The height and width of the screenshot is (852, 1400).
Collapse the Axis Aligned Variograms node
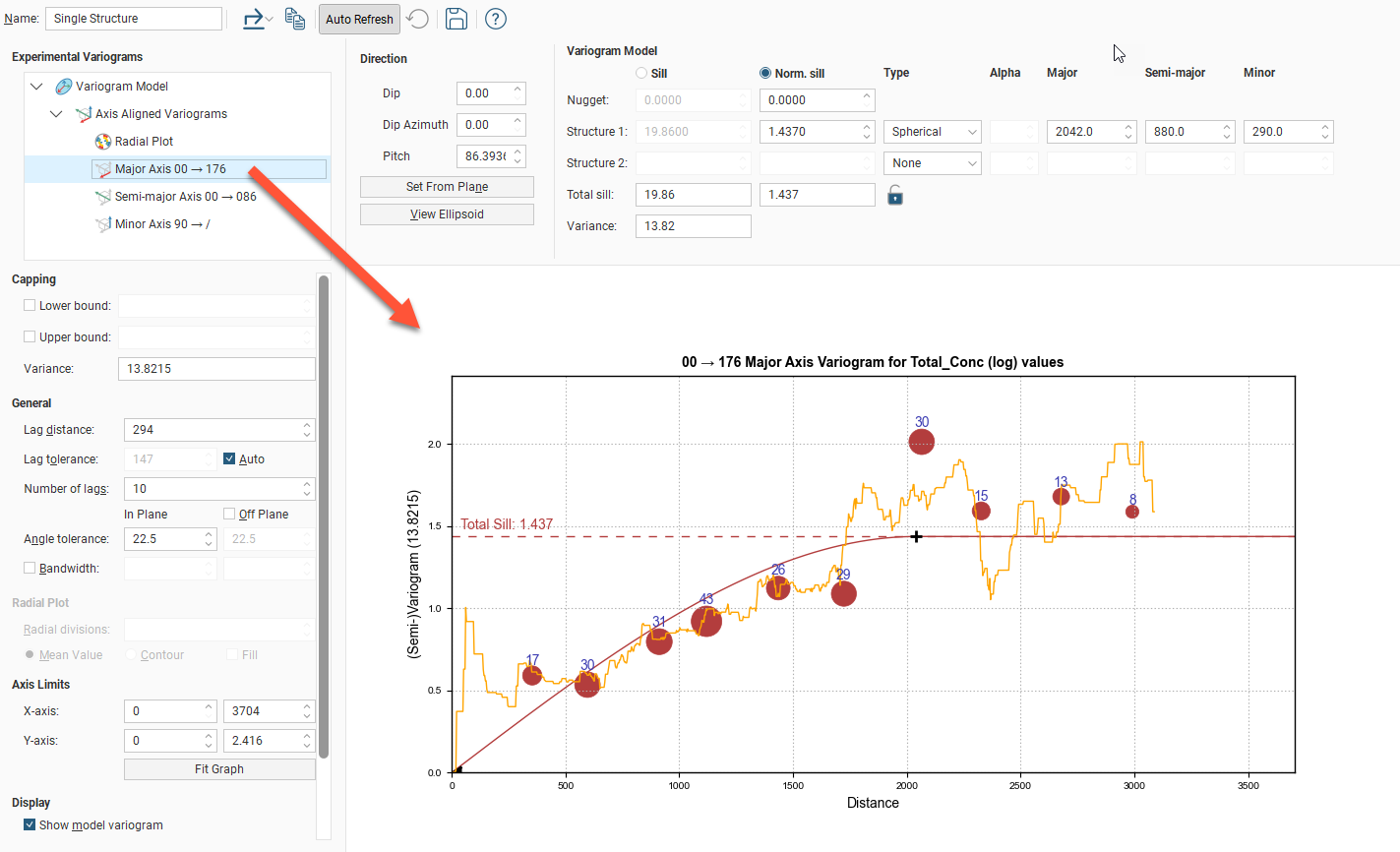[56, 114]
